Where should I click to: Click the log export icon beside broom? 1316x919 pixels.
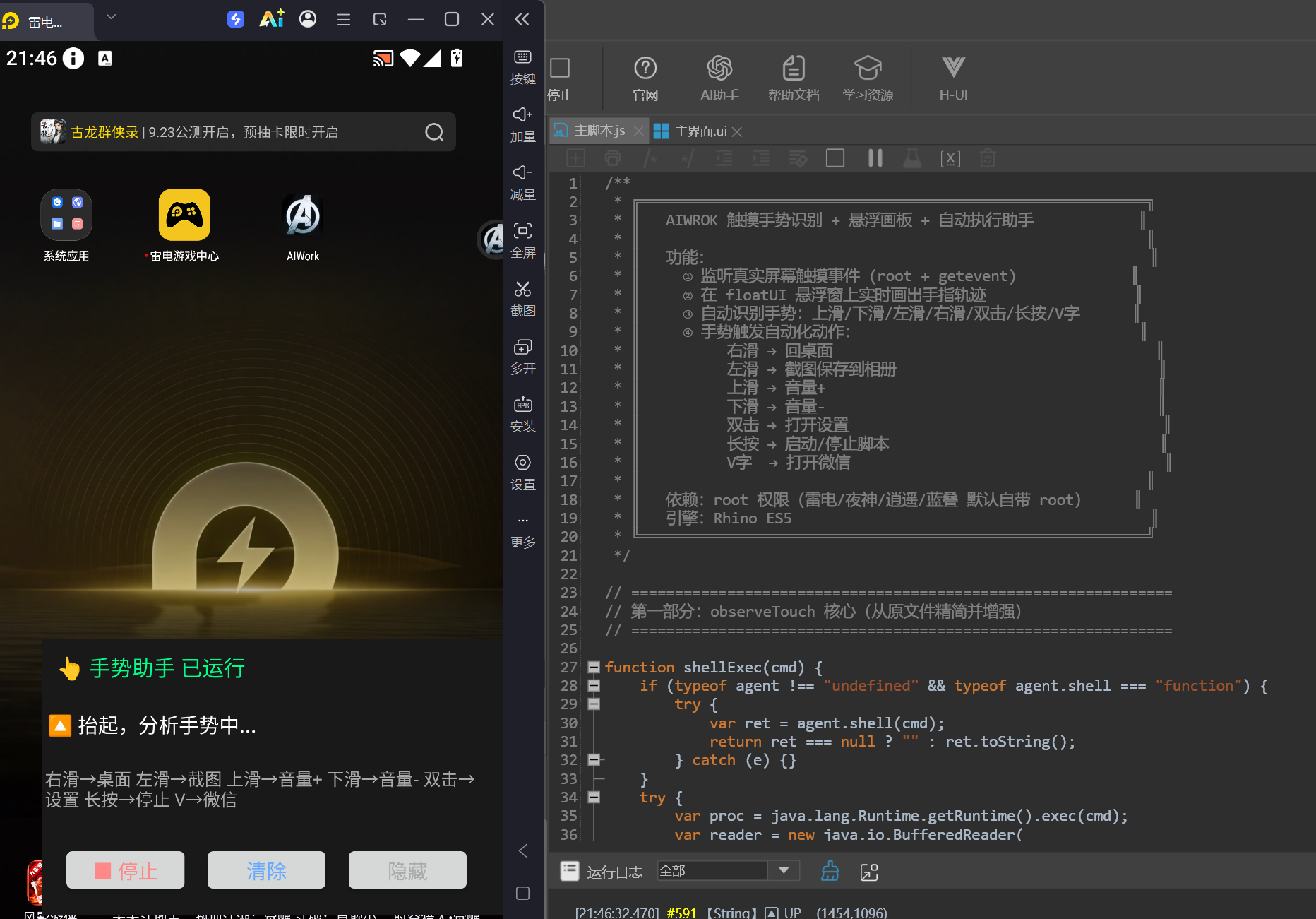pyautogui.click(x=869, y=872)
